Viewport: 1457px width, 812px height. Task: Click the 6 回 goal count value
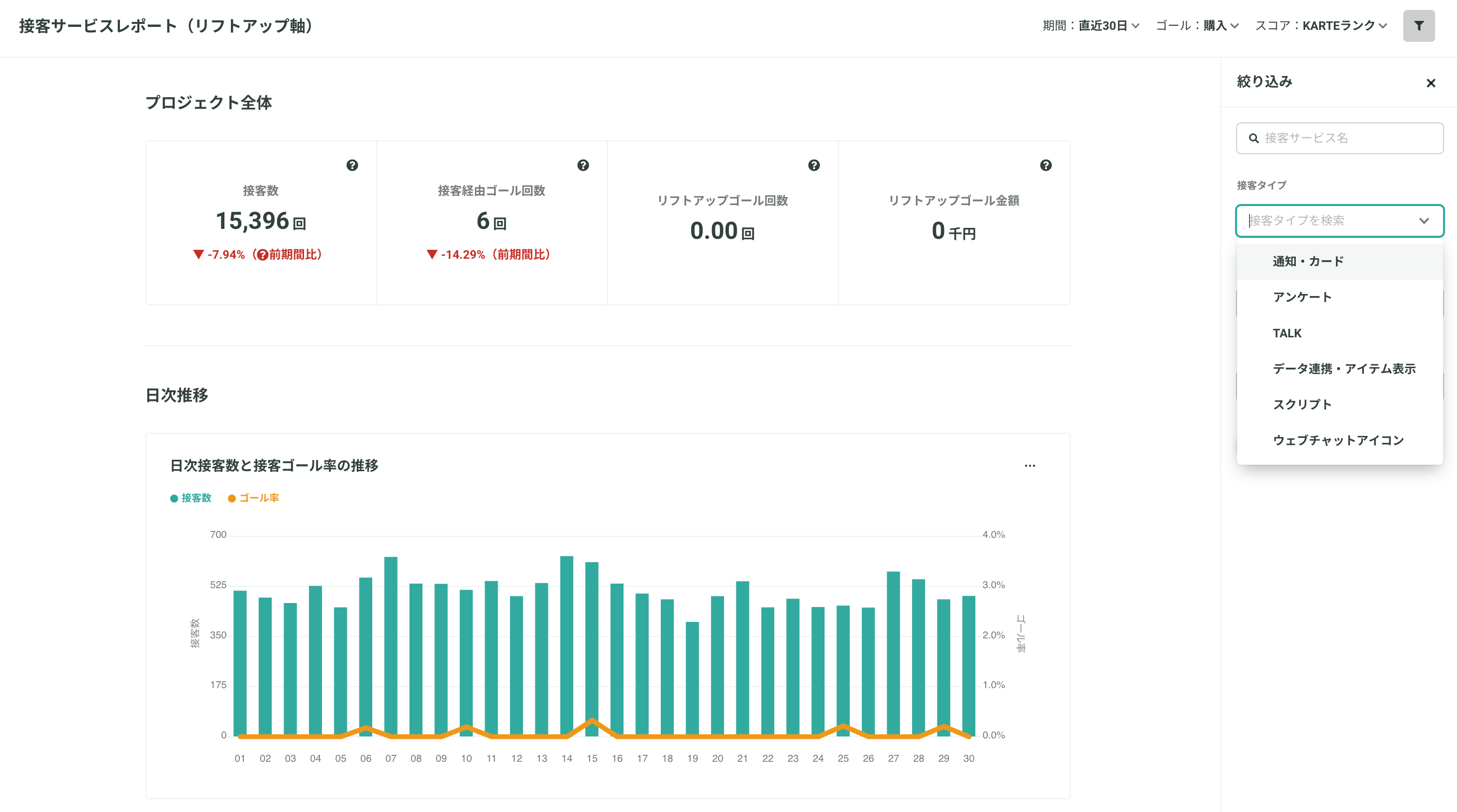(492, 221)
